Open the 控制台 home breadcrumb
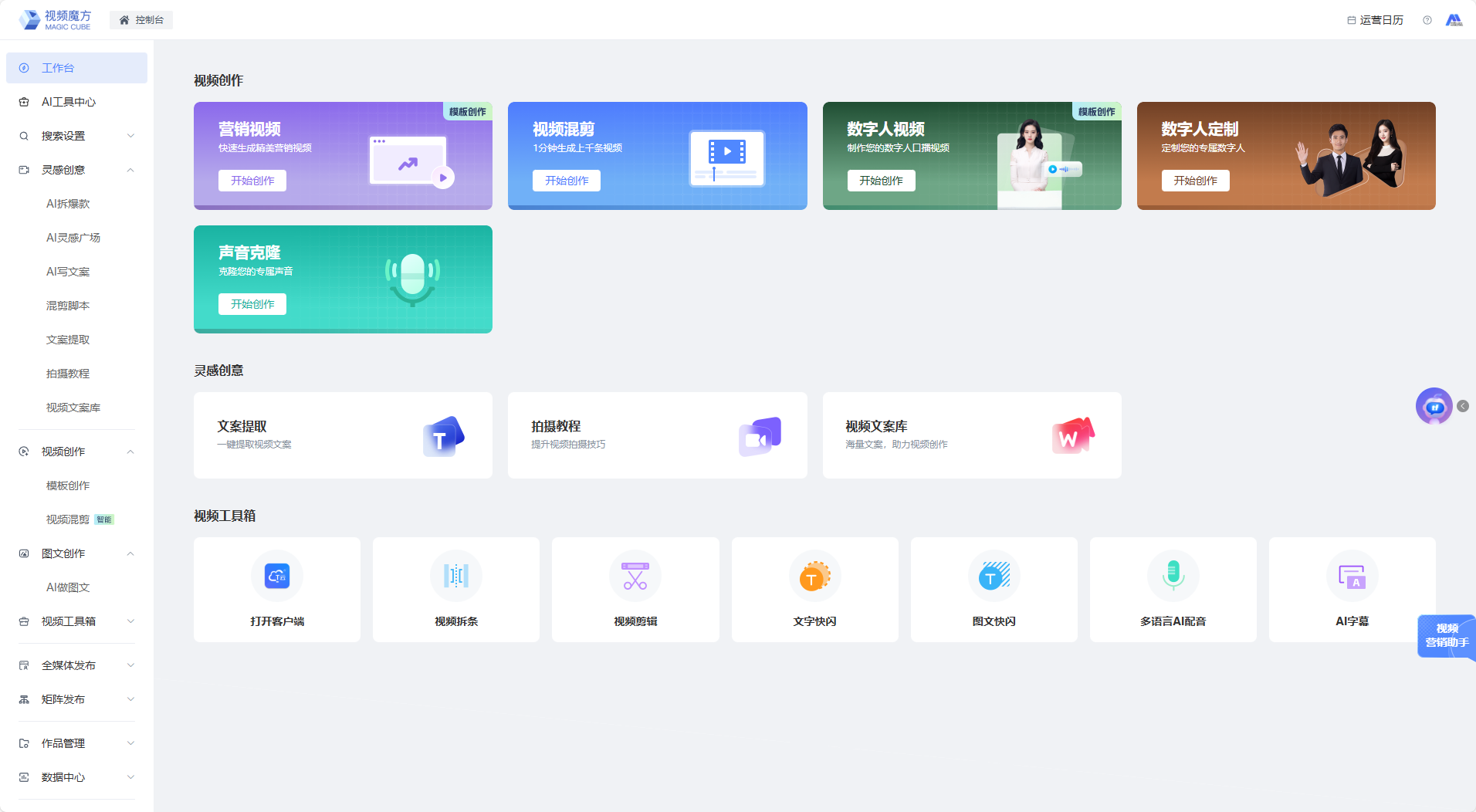Screen dimensions: 1476x812 [x=141, y=20]
